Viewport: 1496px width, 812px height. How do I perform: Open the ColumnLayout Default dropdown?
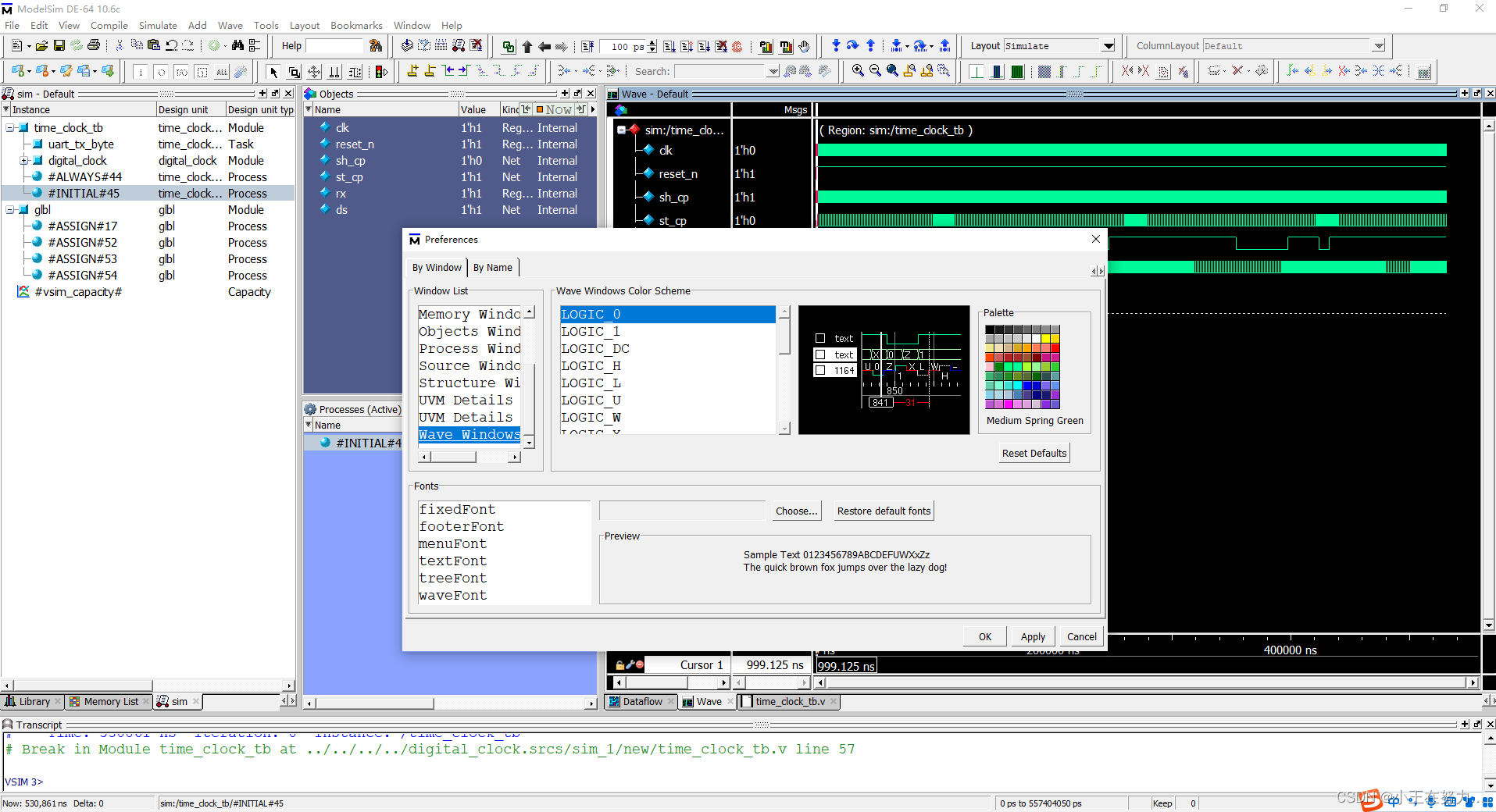(1378, 46)
